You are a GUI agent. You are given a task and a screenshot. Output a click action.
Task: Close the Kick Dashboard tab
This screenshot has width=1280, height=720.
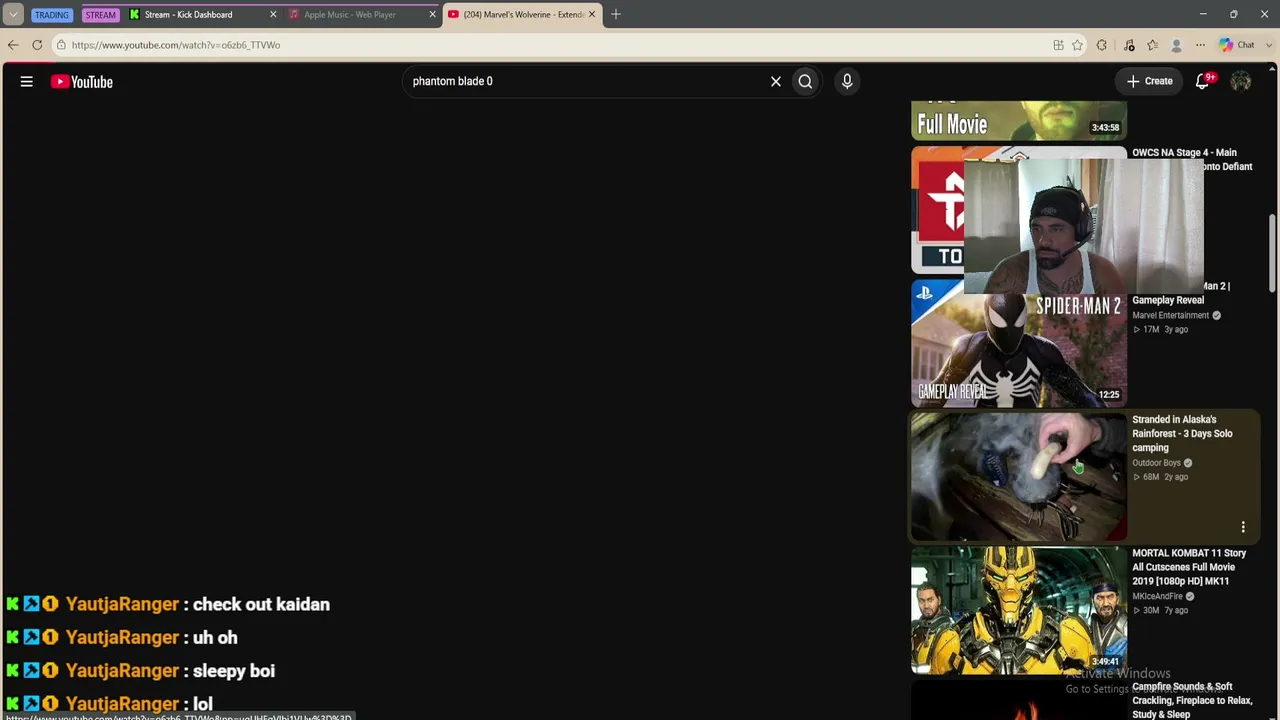click(273, 14)
